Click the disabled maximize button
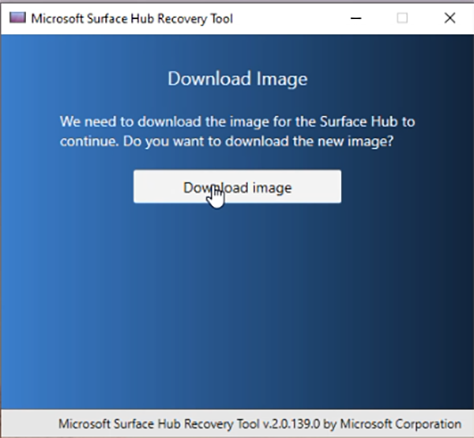 tap(402, 18)
